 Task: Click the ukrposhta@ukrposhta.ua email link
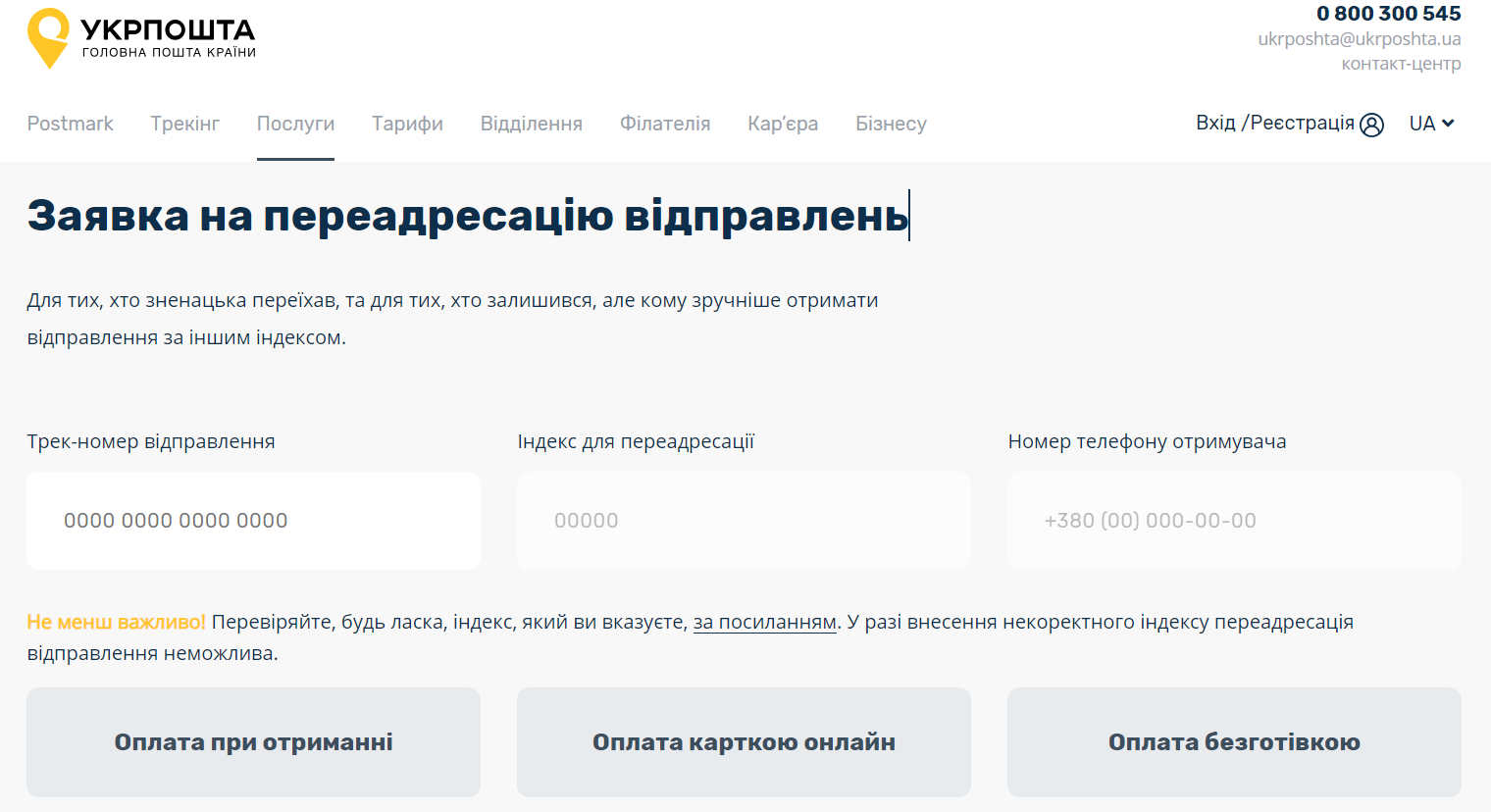(x=1360, y=39)
